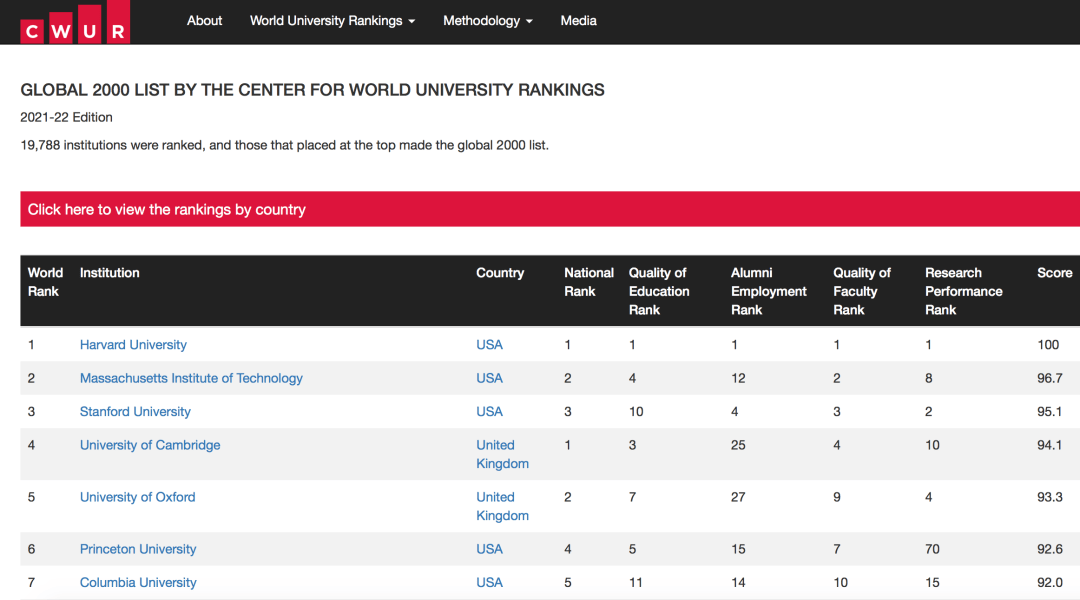Open the Media page

(x=579, y=21)
